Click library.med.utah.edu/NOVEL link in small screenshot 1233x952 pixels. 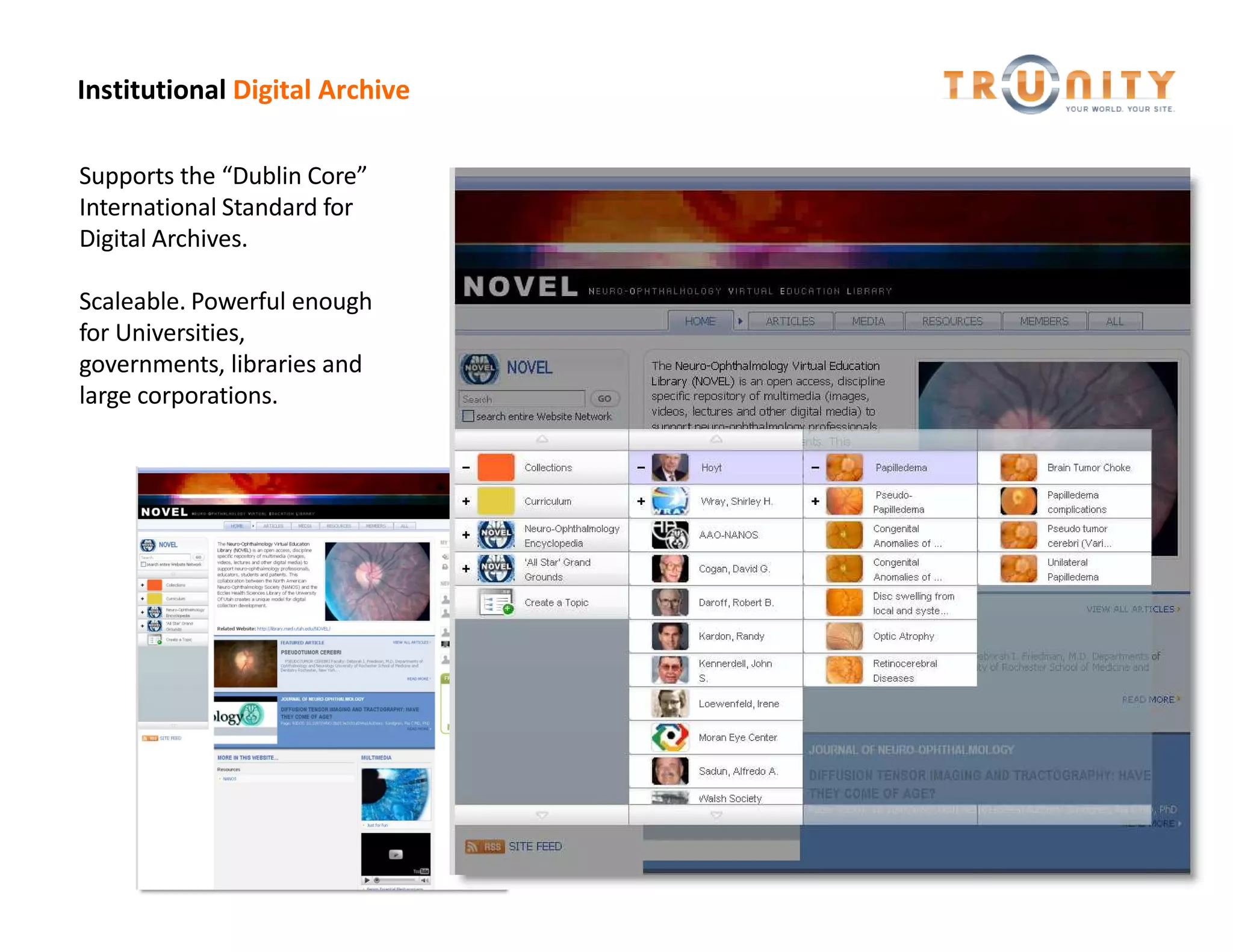click(294, 628)
